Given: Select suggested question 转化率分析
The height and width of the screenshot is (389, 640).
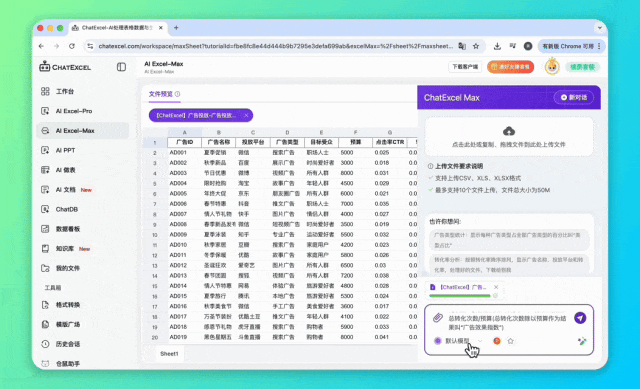Looking at the screenshot, I should click(509, 265).
